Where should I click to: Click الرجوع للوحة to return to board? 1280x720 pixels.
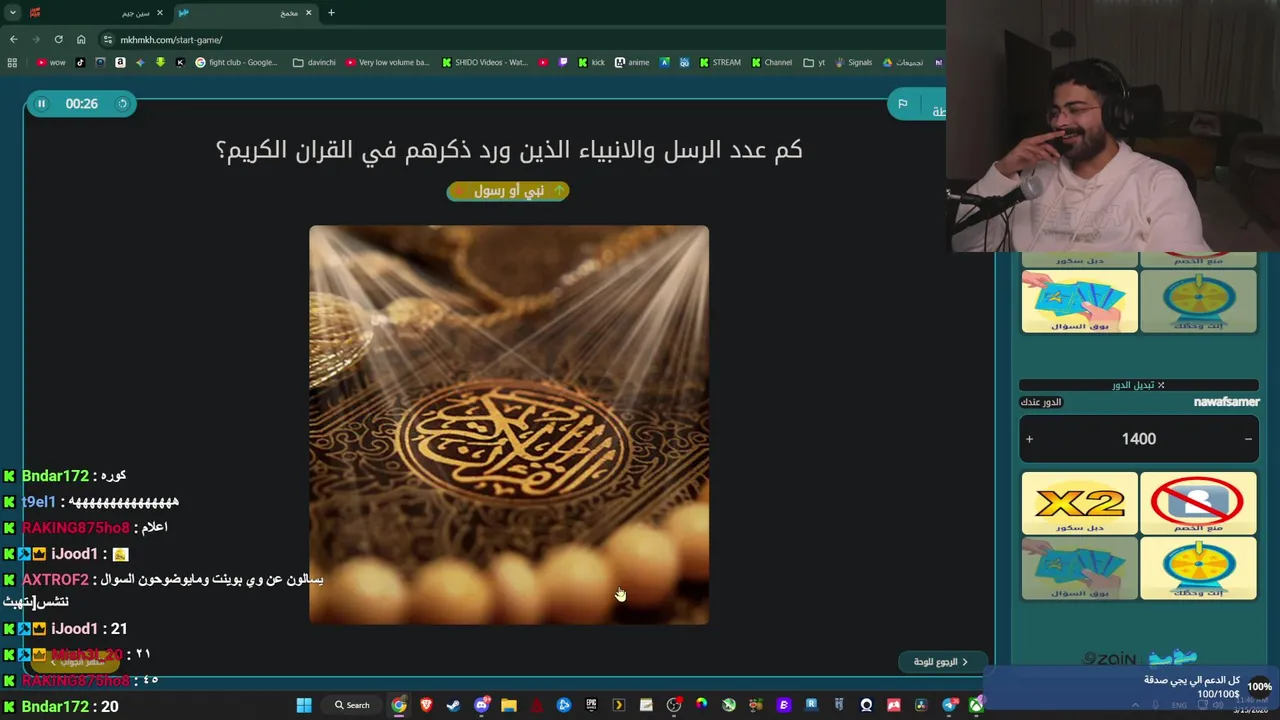(941, 662)
